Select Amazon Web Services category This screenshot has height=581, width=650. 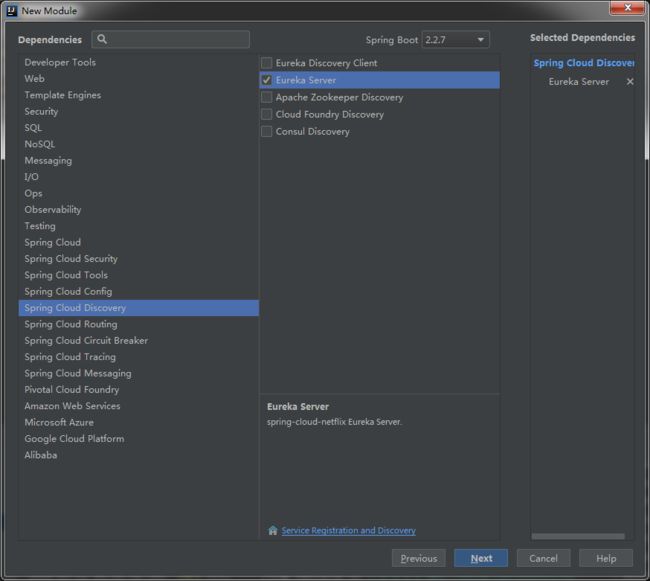(139, 406)
